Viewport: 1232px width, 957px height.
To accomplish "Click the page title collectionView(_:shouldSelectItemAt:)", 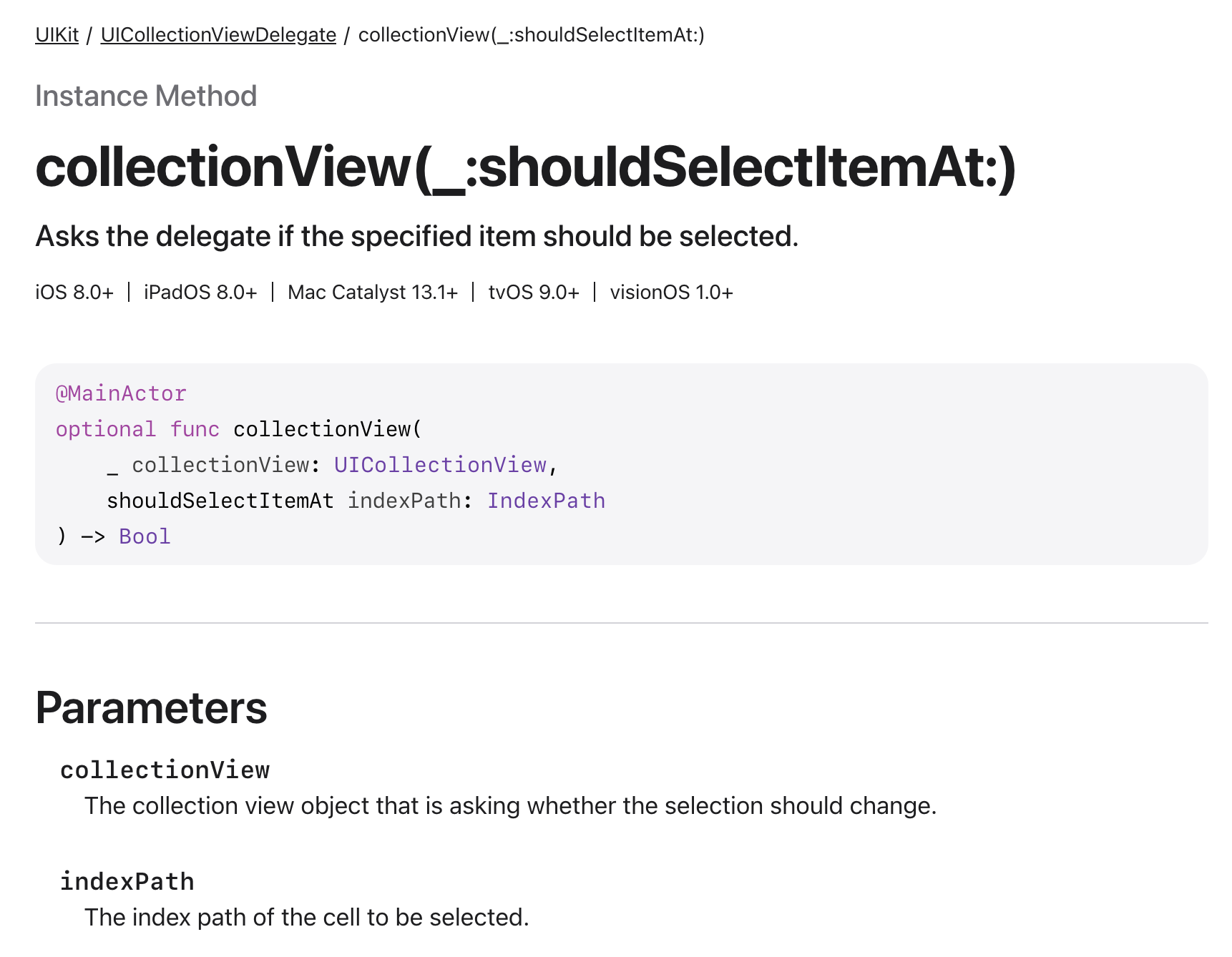I will (x=526, y=167).
